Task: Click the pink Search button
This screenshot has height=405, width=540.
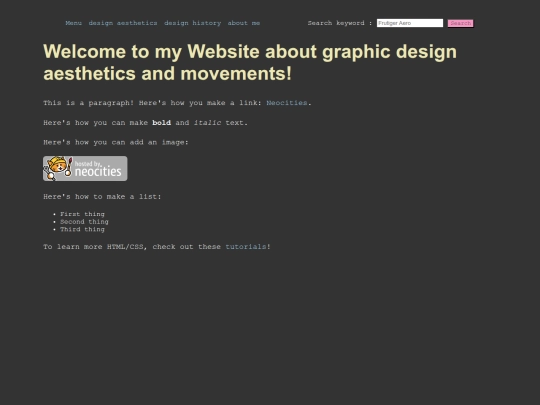Action: click(460, 23)
